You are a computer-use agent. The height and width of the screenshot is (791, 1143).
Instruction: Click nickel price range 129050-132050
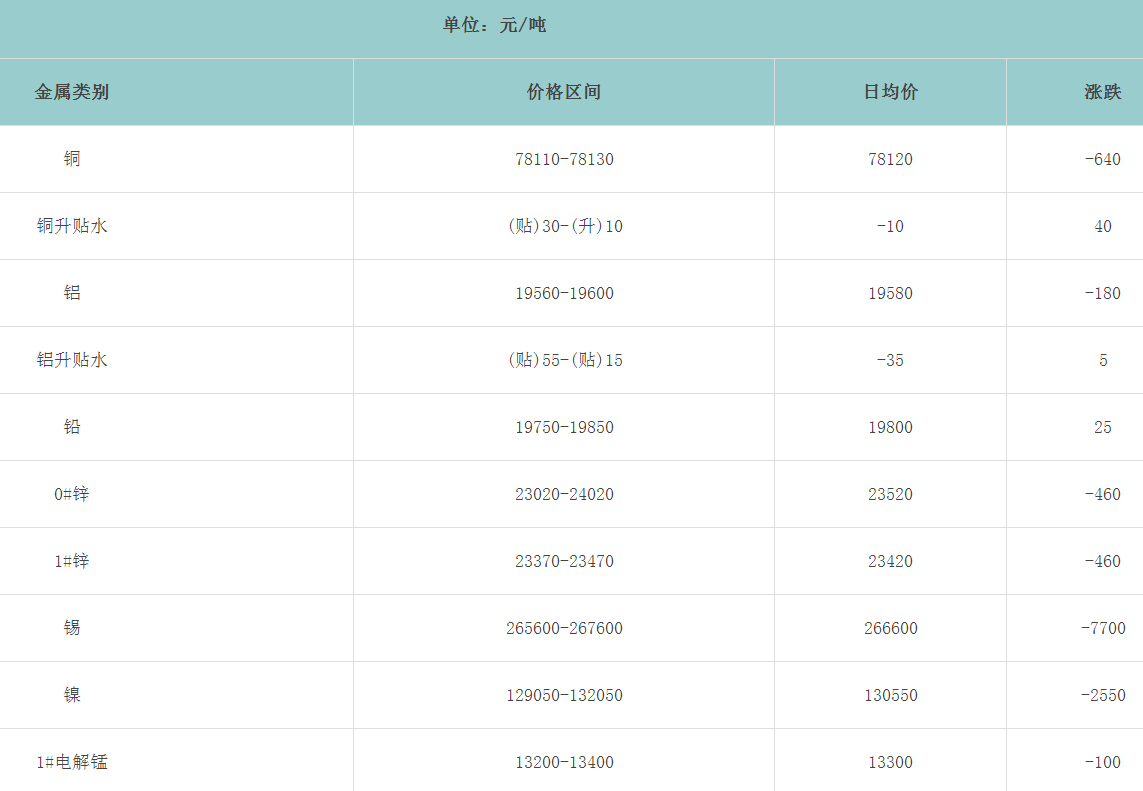[x=564, y=695]
